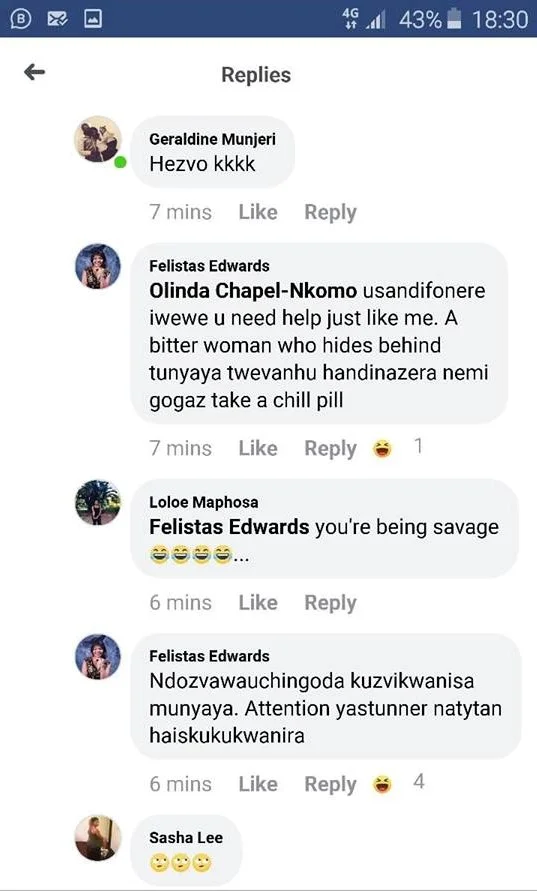Open tagged Felistas Edwards link in Loloe's comment
Viewport: 537px width, 891px height.
click(x=229, y=527)
